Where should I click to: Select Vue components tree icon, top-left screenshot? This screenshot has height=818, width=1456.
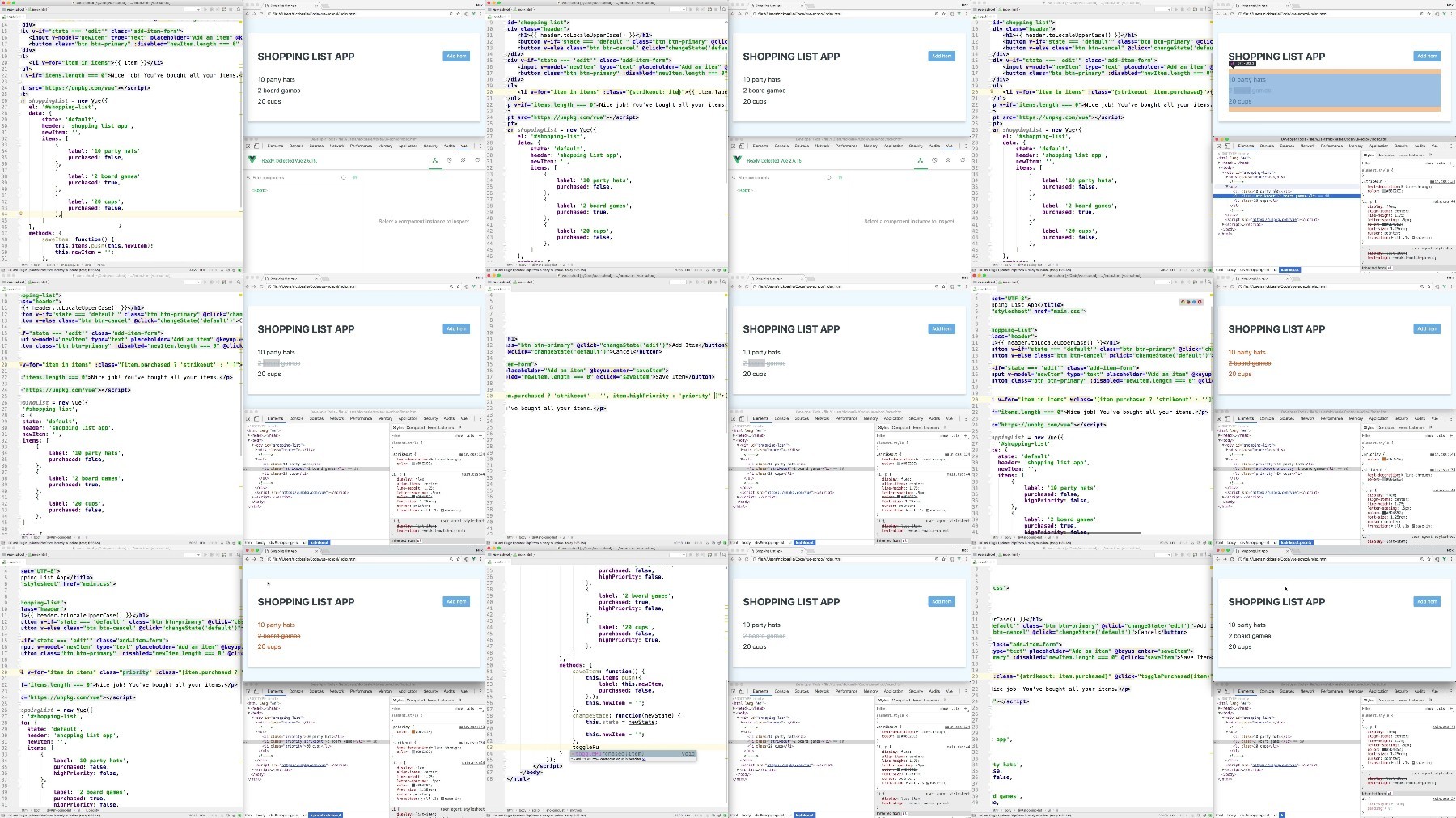click(x=434, y=160)
